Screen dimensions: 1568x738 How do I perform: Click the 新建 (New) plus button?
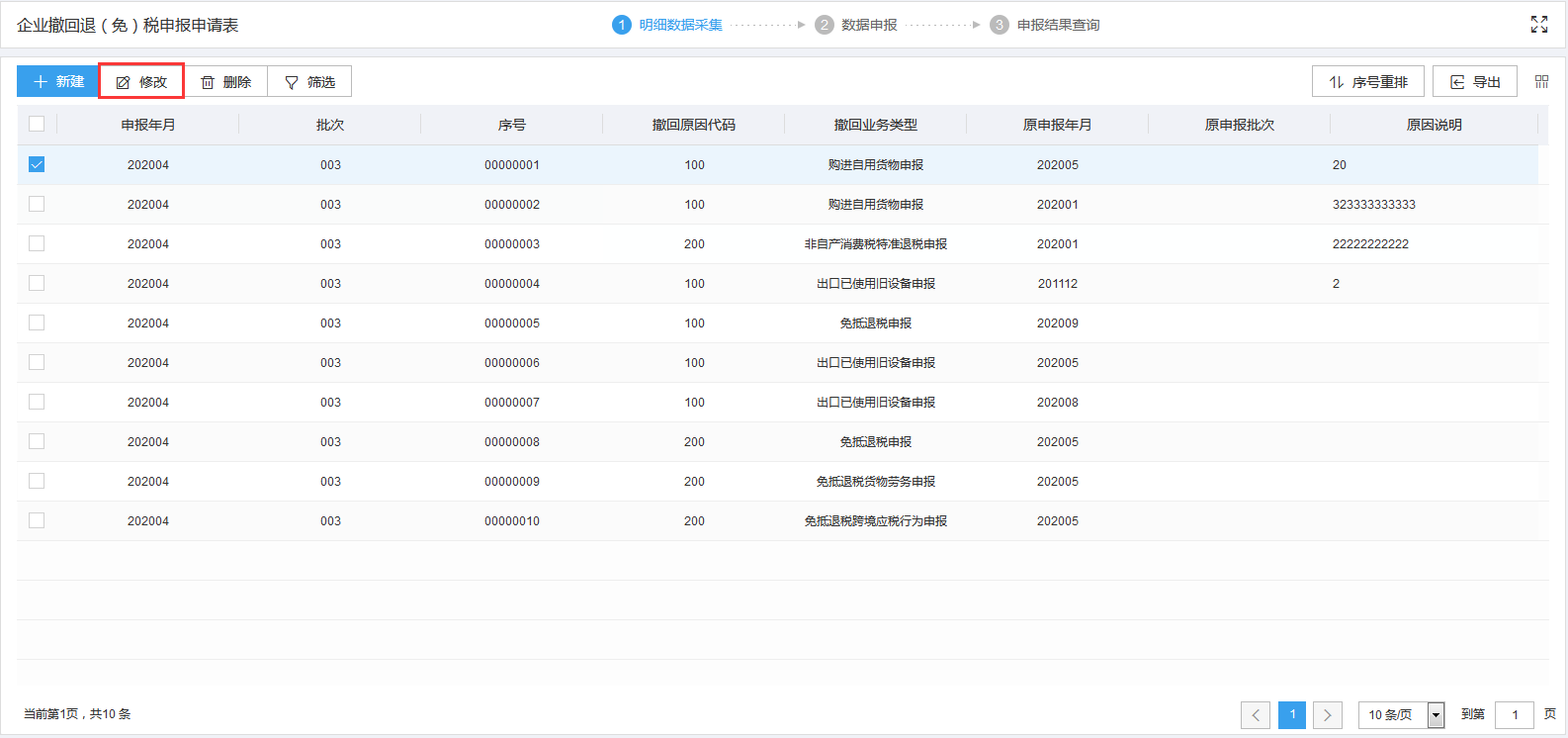pyautogui.click(x=58, y=81)
